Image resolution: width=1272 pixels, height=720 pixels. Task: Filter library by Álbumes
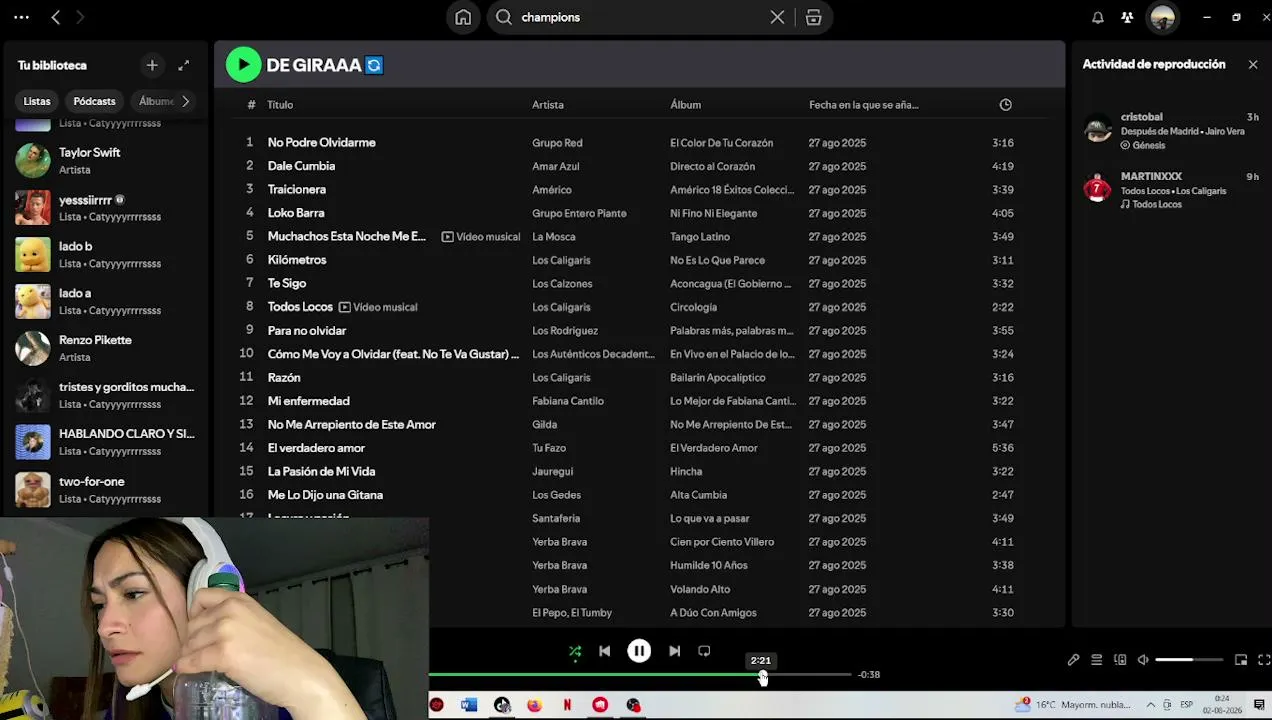(x=156, y=101)
